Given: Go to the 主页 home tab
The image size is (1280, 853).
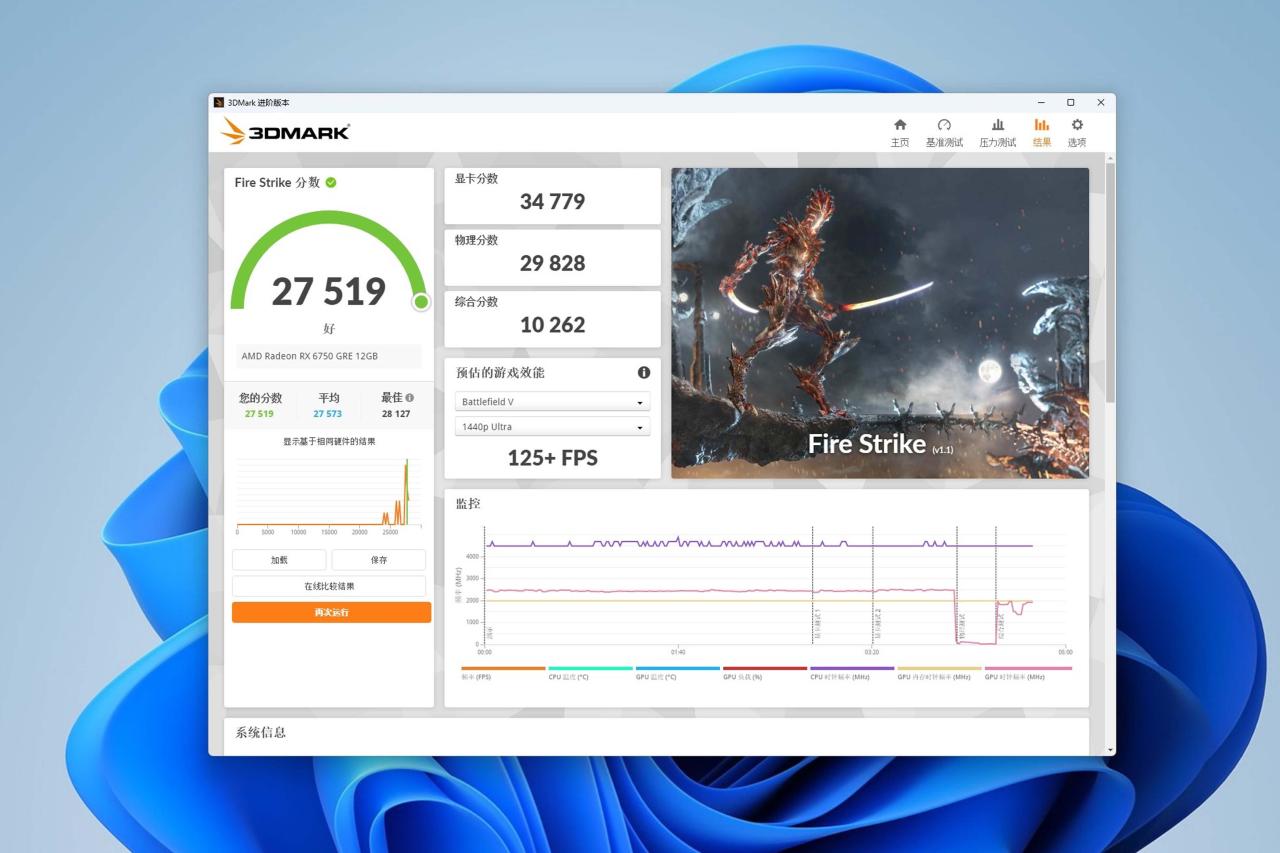Looking at the screenshot, I should point(900,132).
